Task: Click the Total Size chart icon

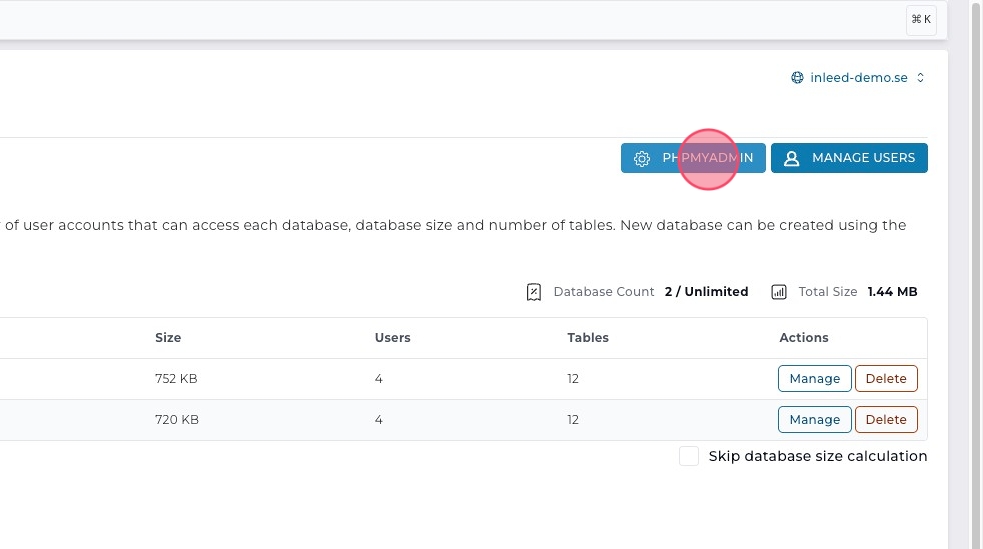Action: [779, 292]
